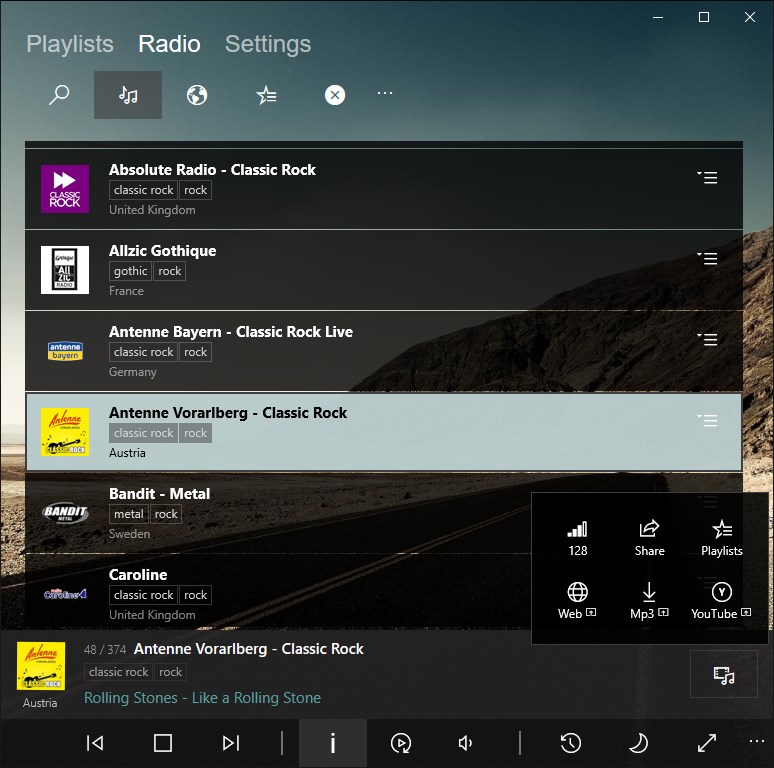774x768 pixels.
Task: Click the metal tag on Bandit
Action: point(128,514)
